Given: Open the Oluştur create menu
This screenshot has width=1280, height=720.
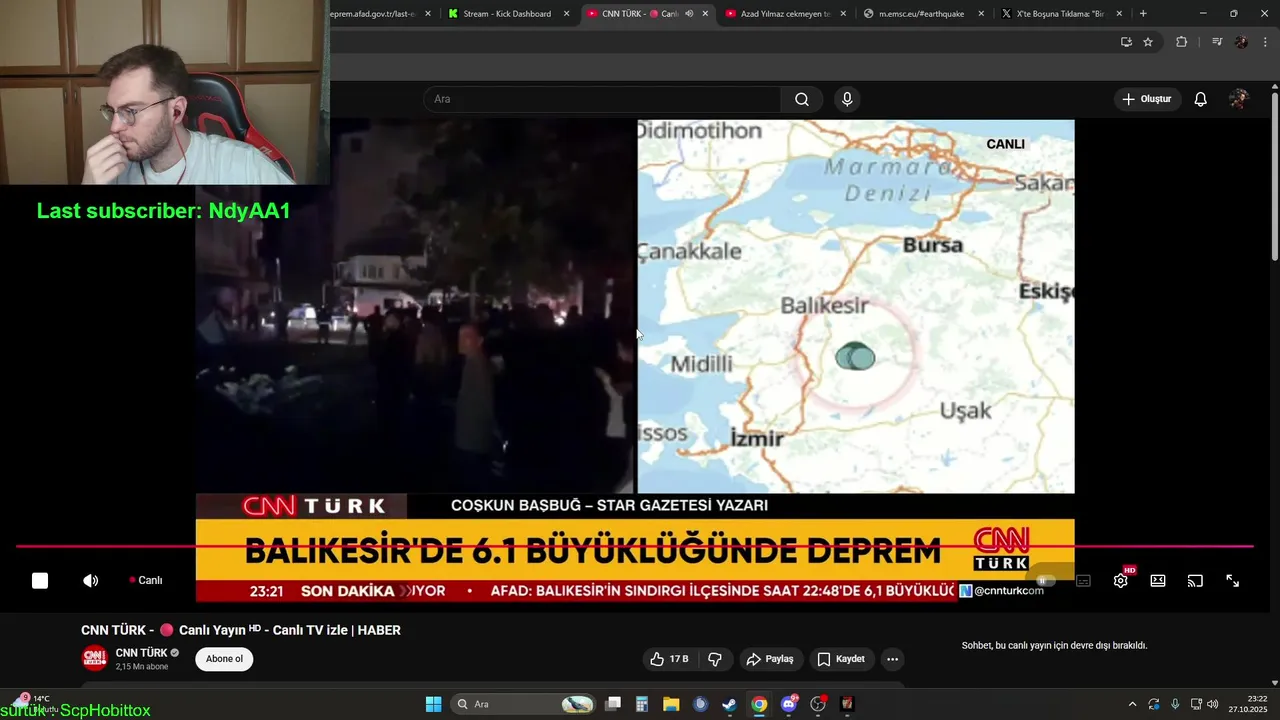Looking at the screenshot, I should coord(1146,99).
